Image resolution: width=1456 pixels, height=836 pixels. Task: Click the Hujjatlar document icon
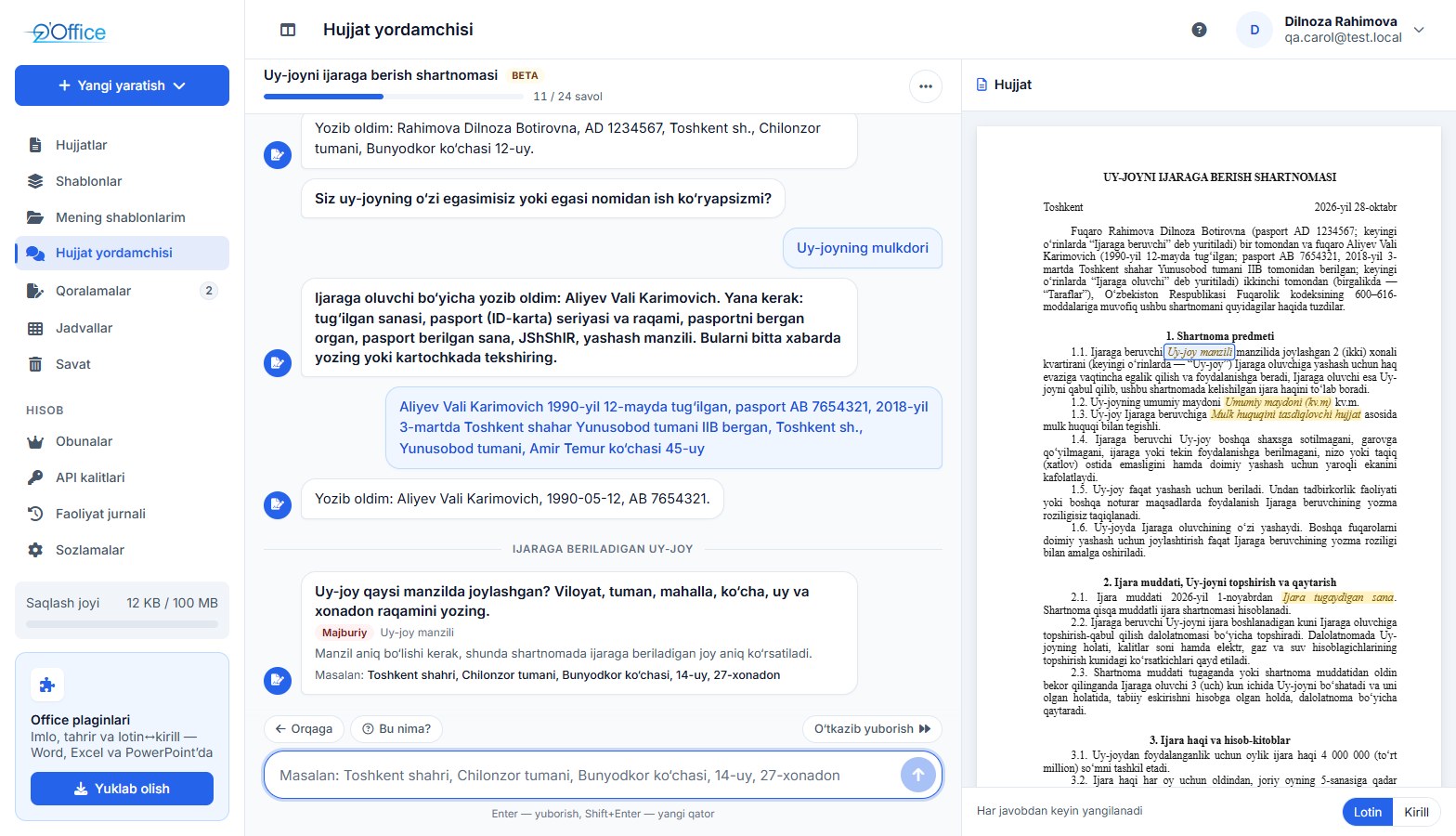click(x=35, y=145)
